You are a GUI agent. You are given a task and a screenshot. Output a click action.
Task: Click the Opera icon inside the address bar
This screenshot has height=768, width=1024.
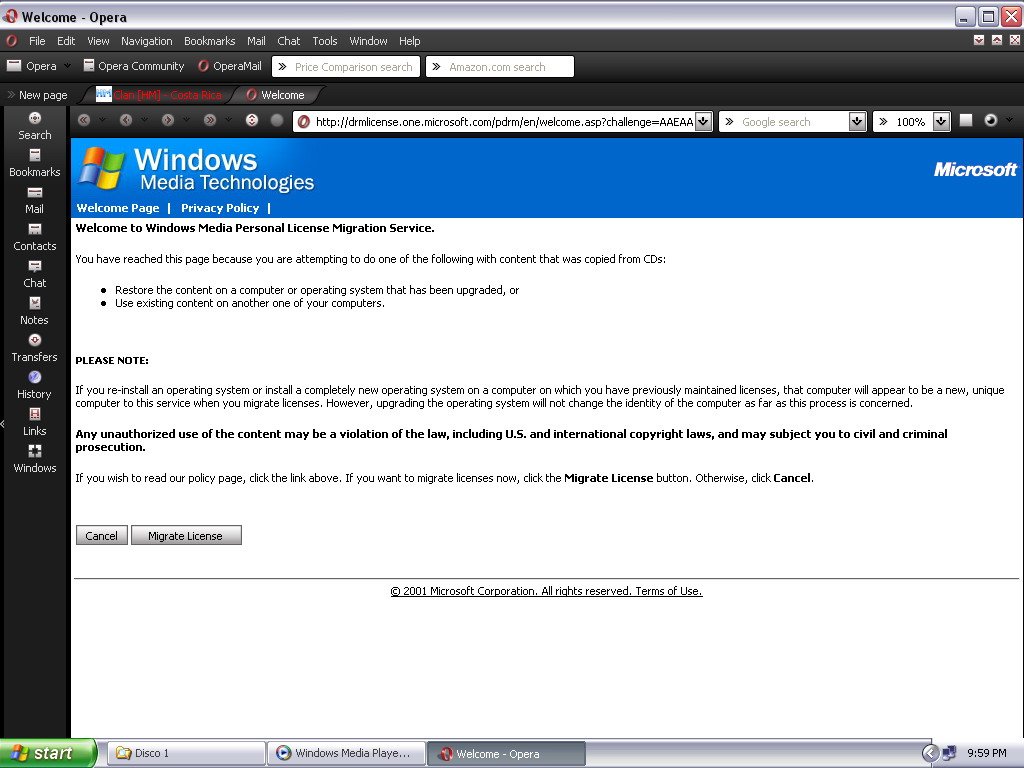[304, 121]
